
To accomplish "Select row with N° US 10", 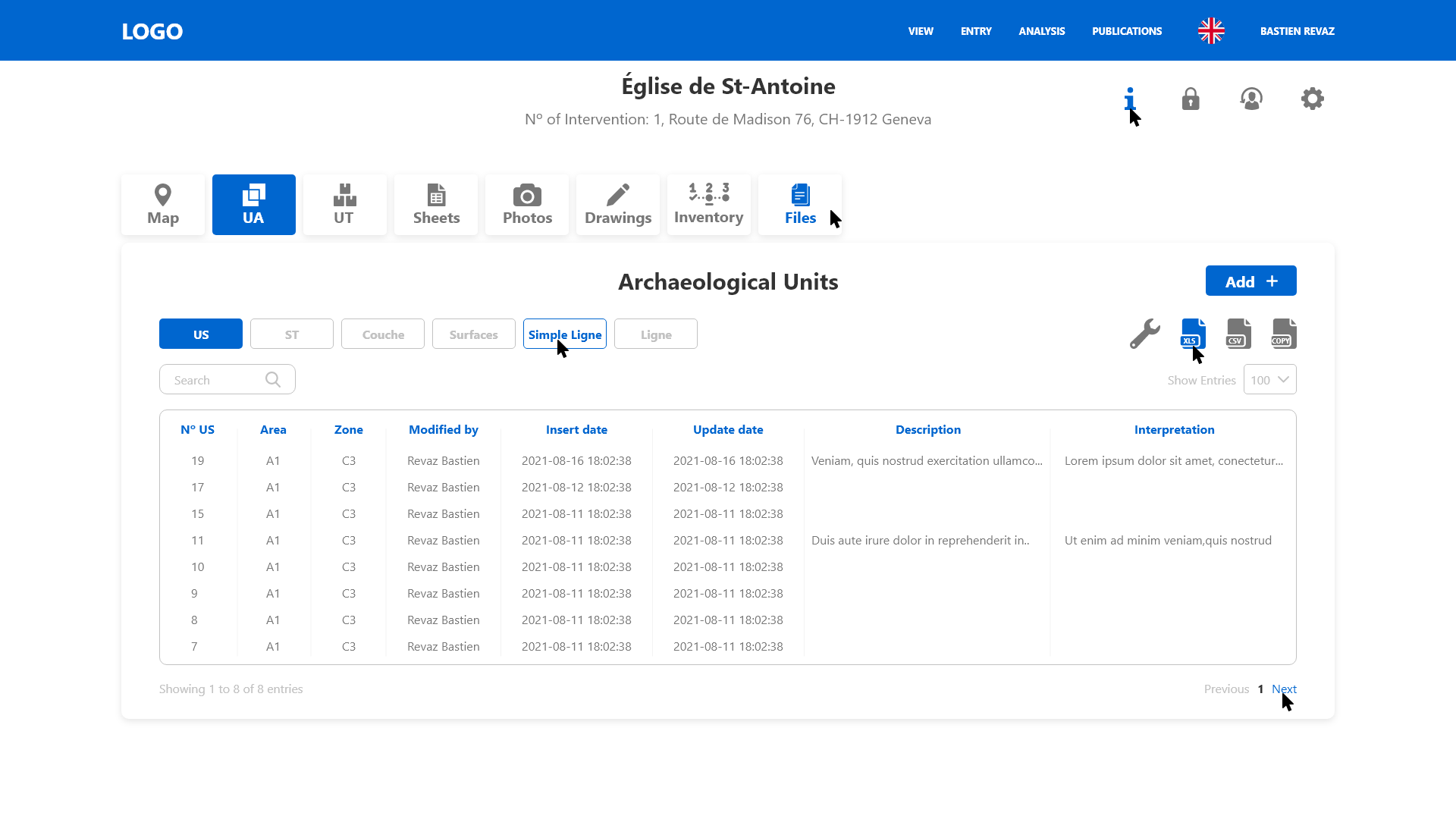I will [x=728, y=566].
